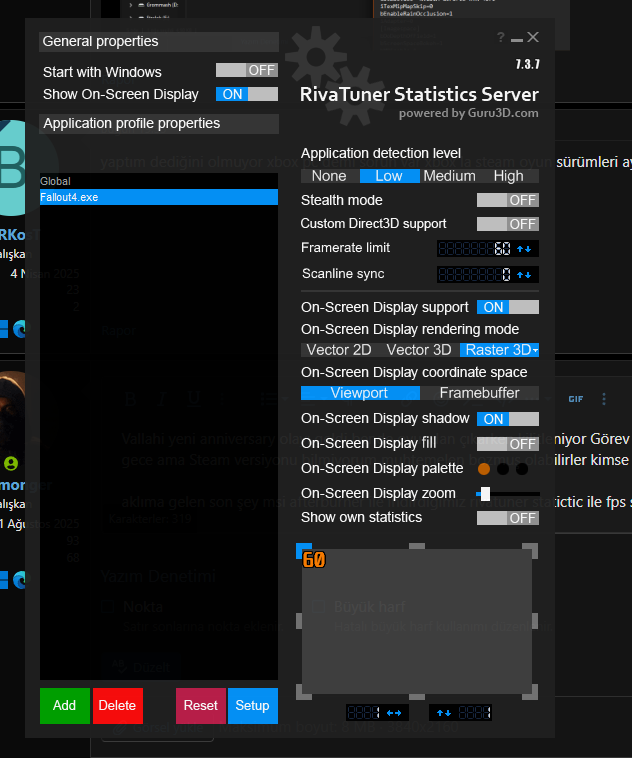Toggle On-Screen Display support switch
This screenshot has height=758, width=632.
tap(508, 307)
